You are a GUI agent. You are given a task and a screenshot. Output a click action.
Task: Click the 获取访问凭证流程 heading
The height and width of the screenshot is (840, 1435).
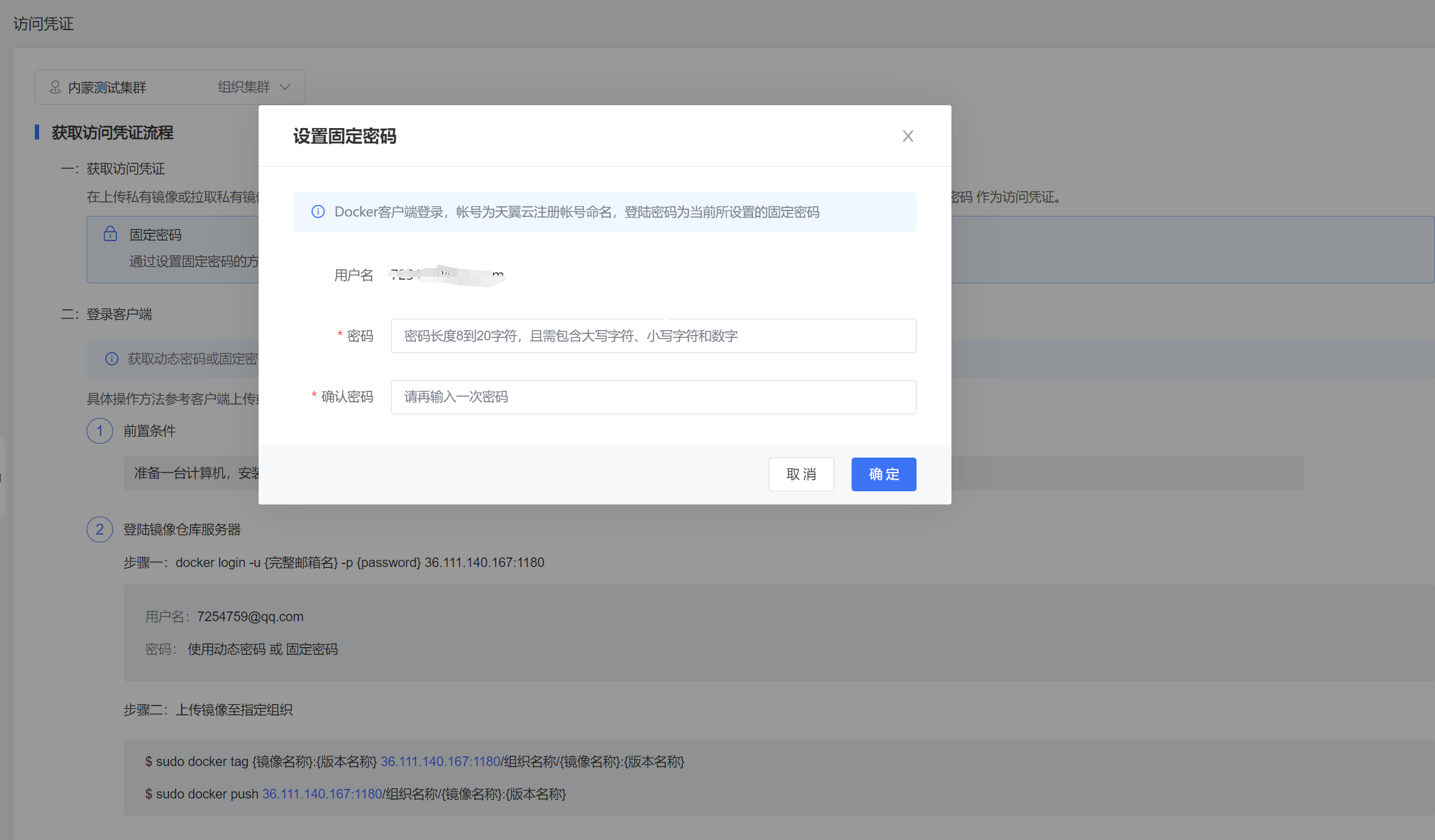point(112,132)
